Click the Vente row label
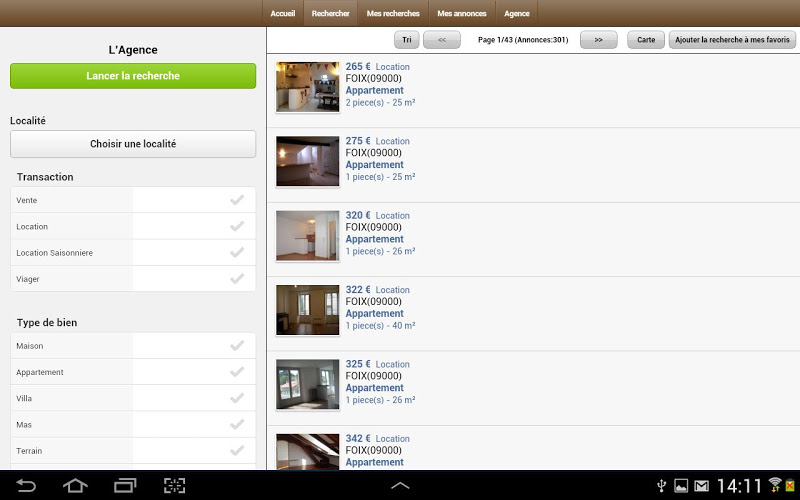The height and width of the screenshot is (500, 800). point(27,201)
